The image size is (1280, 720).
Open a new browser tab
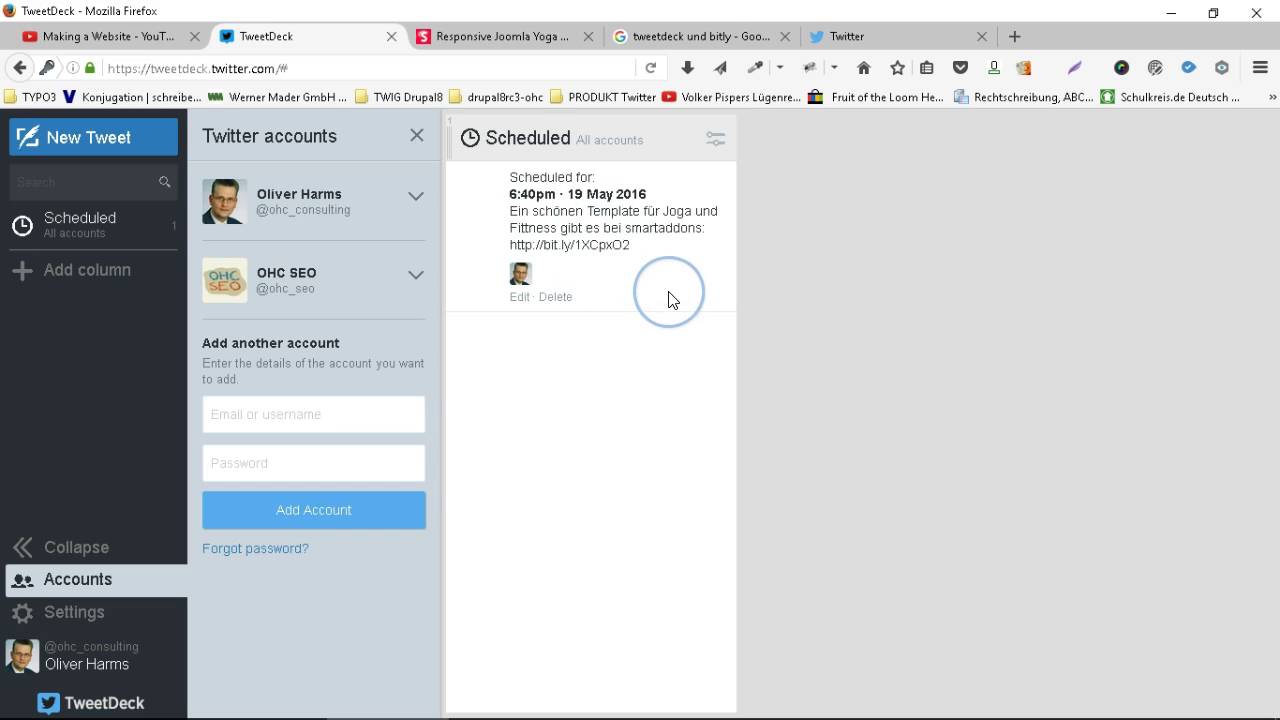point(1014,36)
